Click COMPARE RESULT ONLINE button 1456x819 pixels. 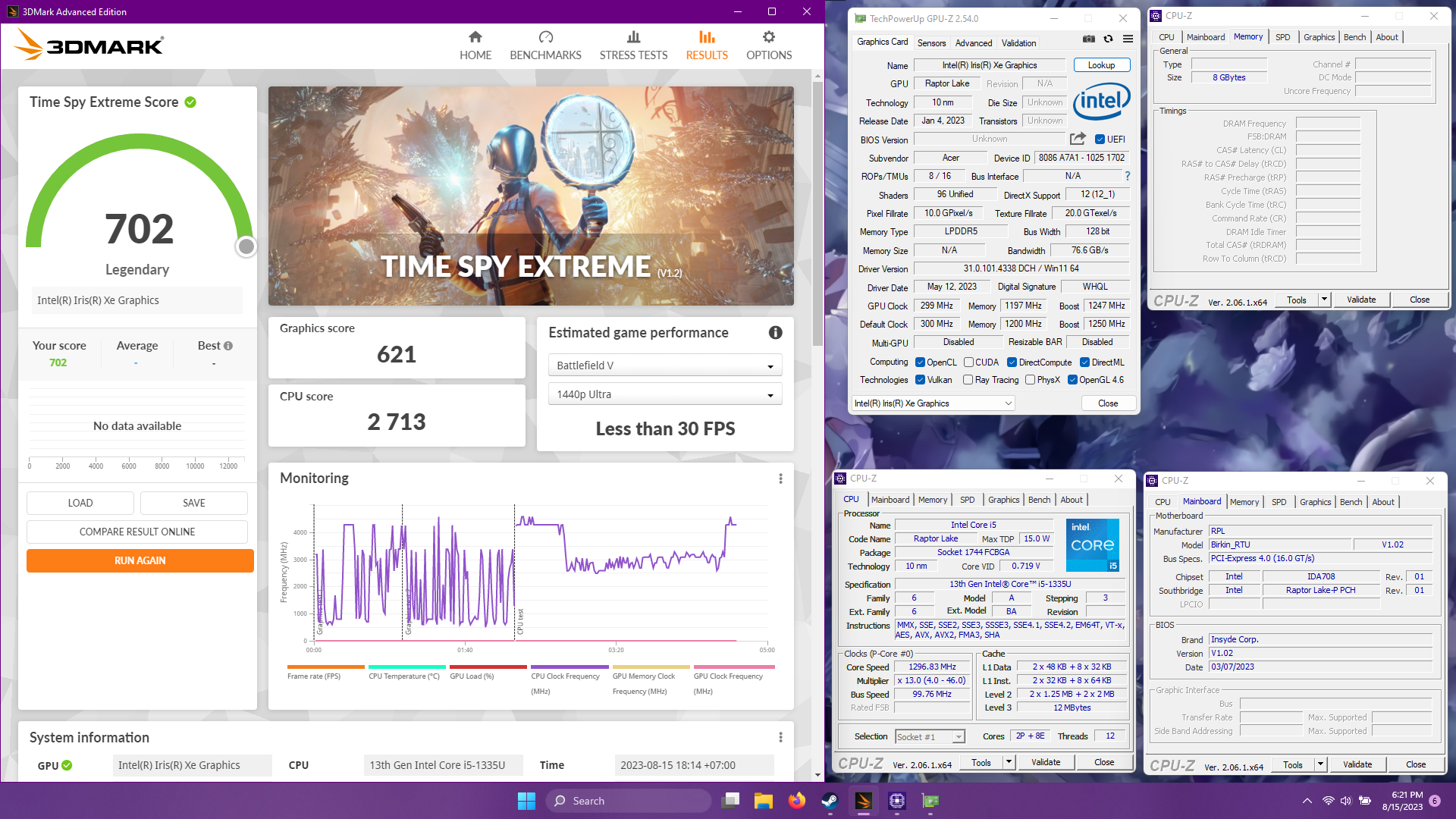coord(137,532)
